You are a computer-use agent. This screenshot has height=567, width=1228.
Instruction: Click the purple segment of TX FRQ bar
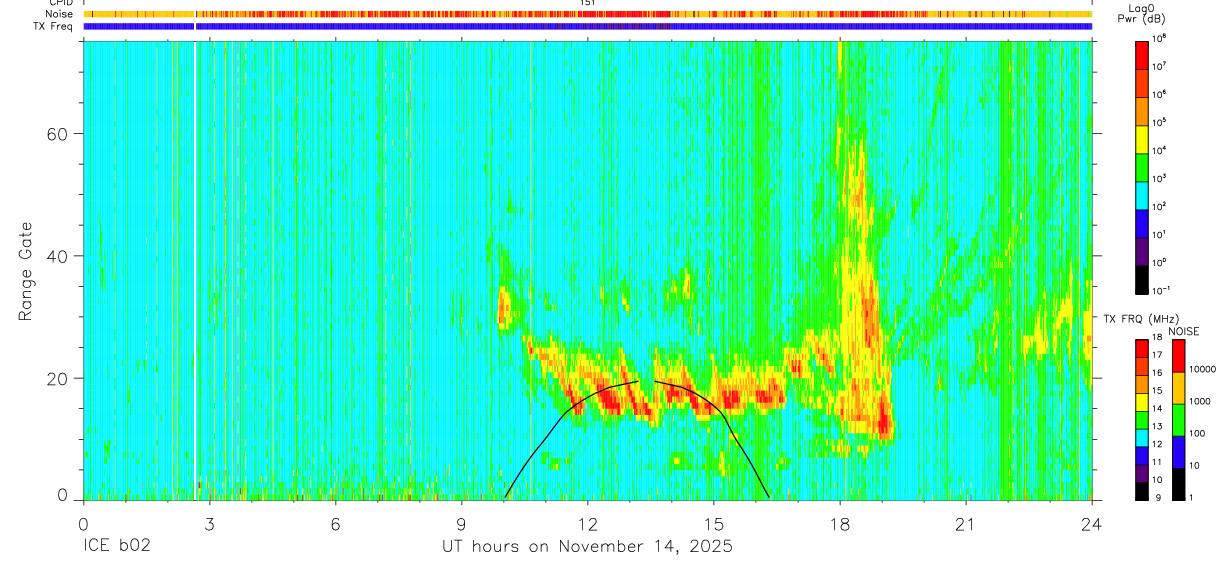[1142, 473]
